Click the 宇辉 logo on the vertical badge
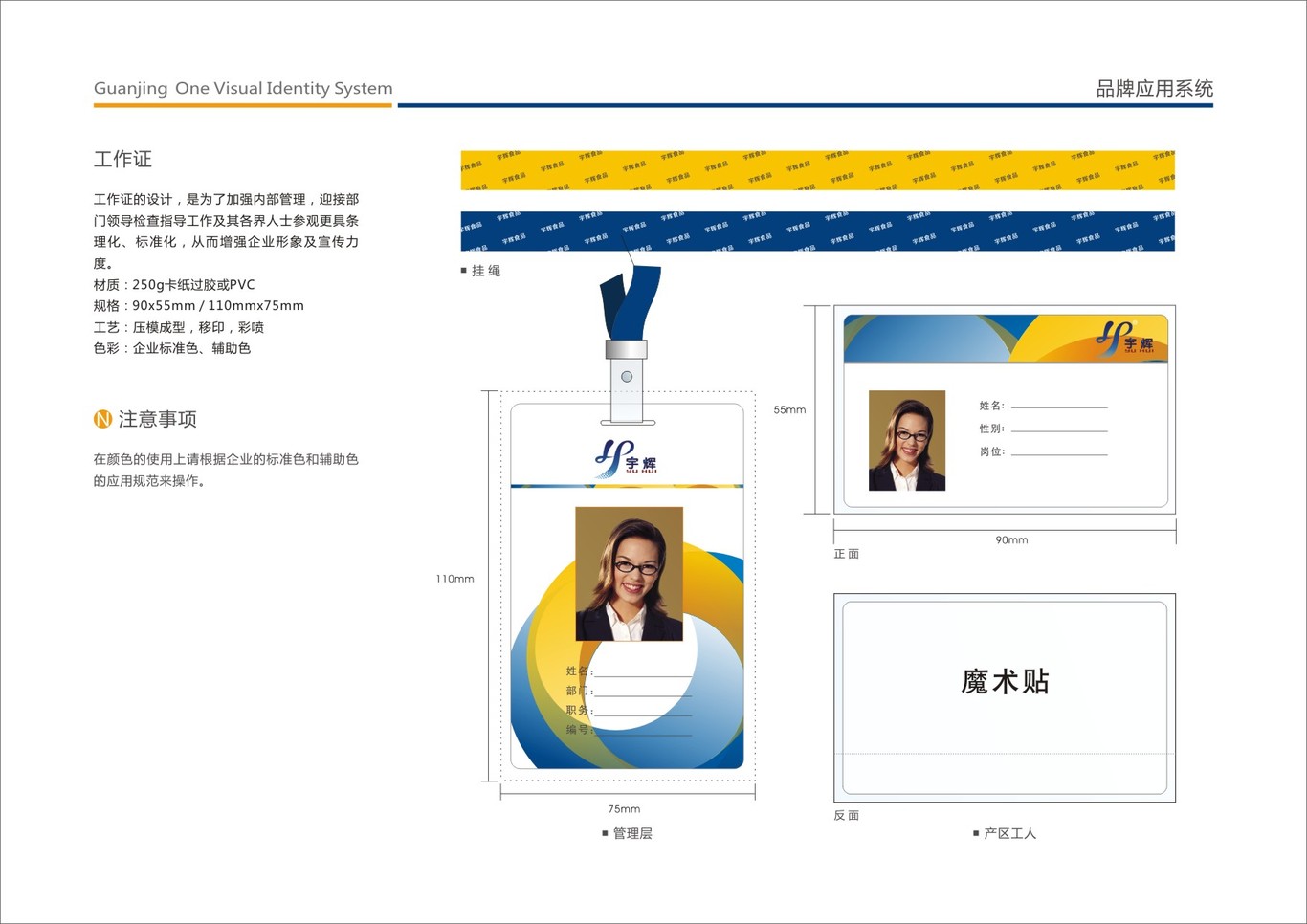Image resolution: width=1307 pixels, height=924 pixels. click(x=627, y=458)
